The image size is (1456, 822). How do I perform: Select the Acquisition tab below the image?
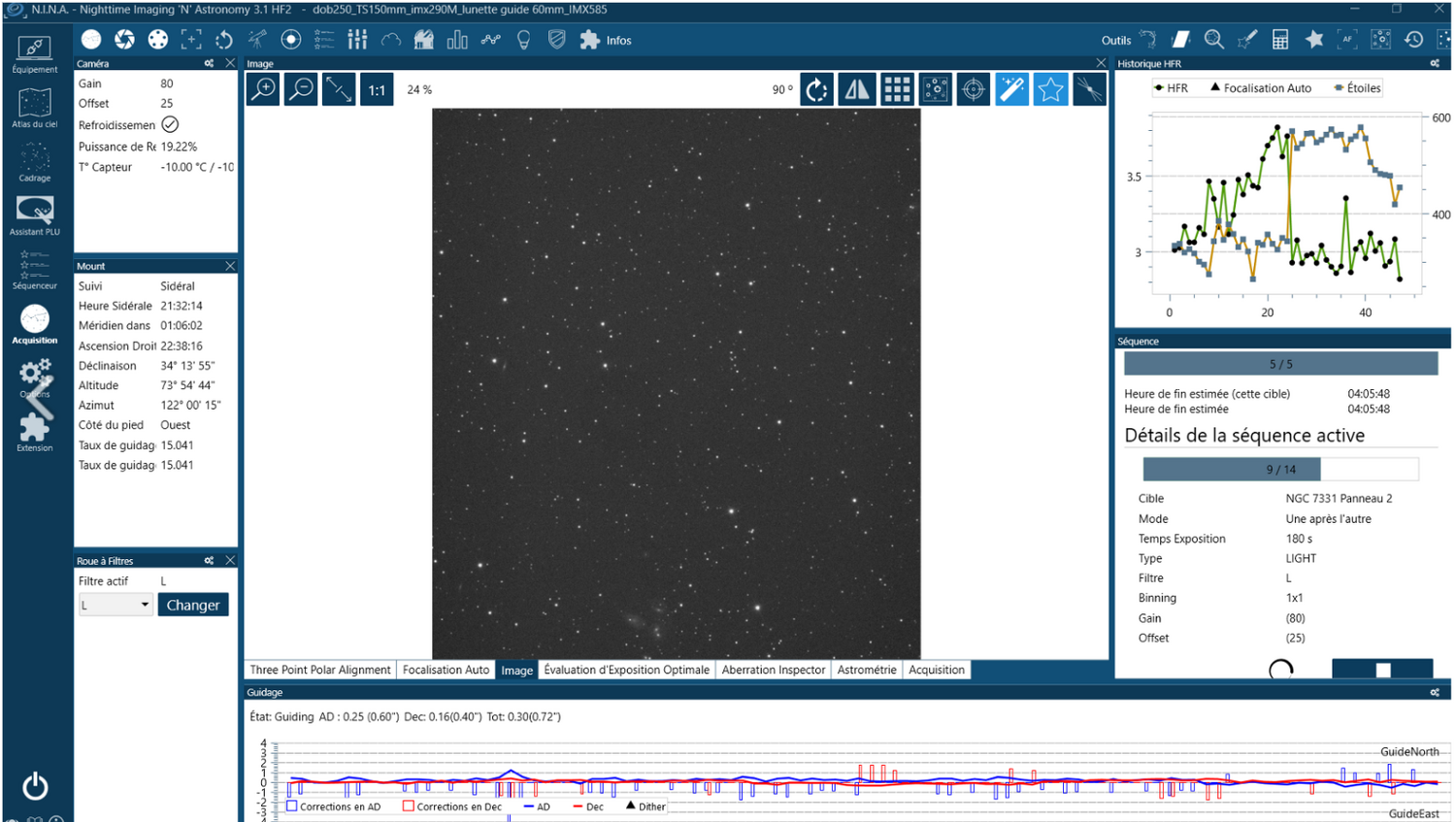(x=937, y=670)
